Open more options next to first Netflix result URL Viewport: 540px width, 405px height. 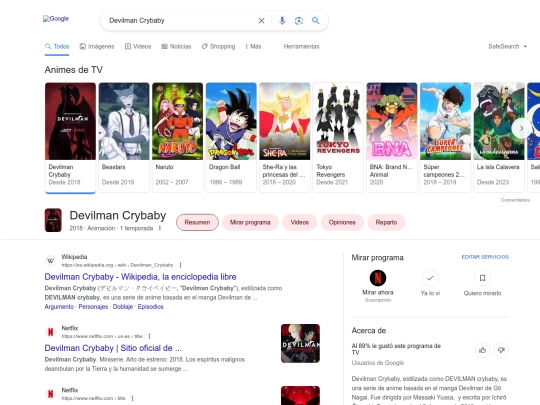pyautogui.click(x=149, y=336)
